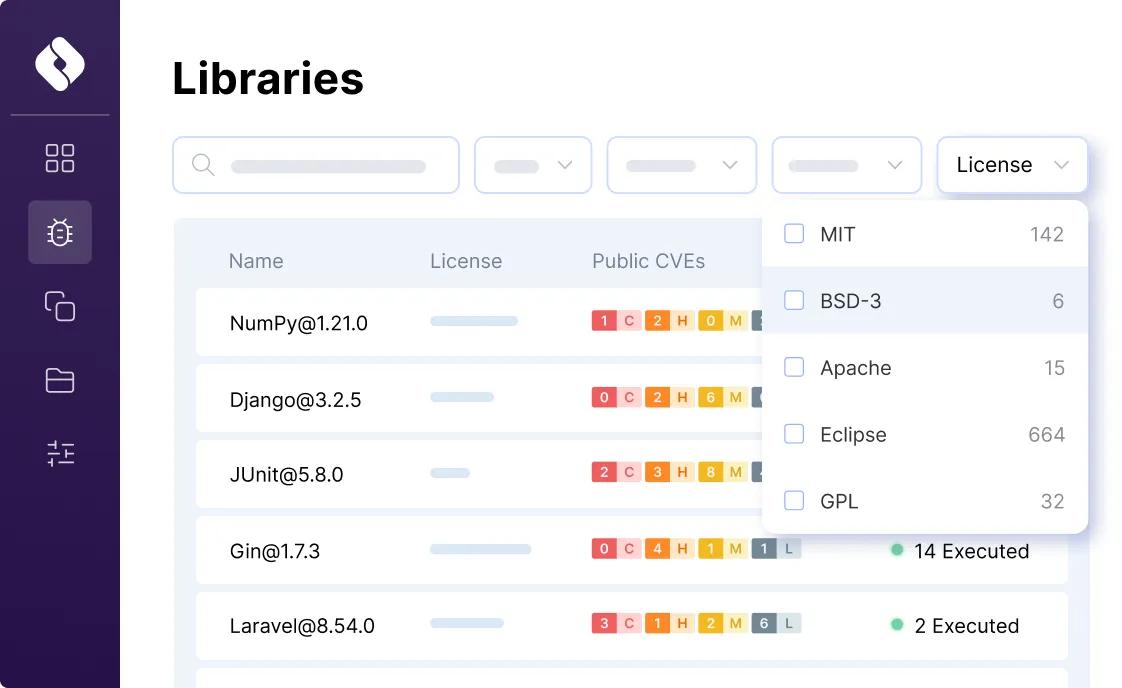
Task: Check the GPL checkbox in license dropdown
Action: (794, 500)
